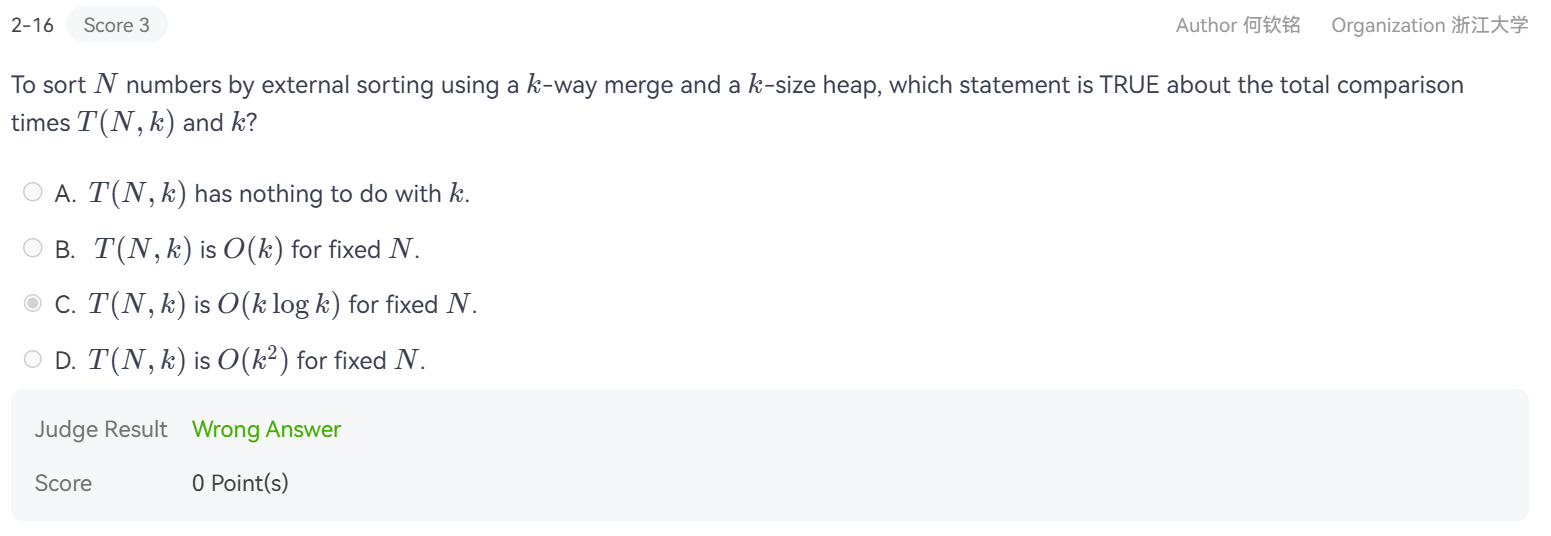Select radio button for option B
This screenshot has width=1551, height=536.
(33, 247)
